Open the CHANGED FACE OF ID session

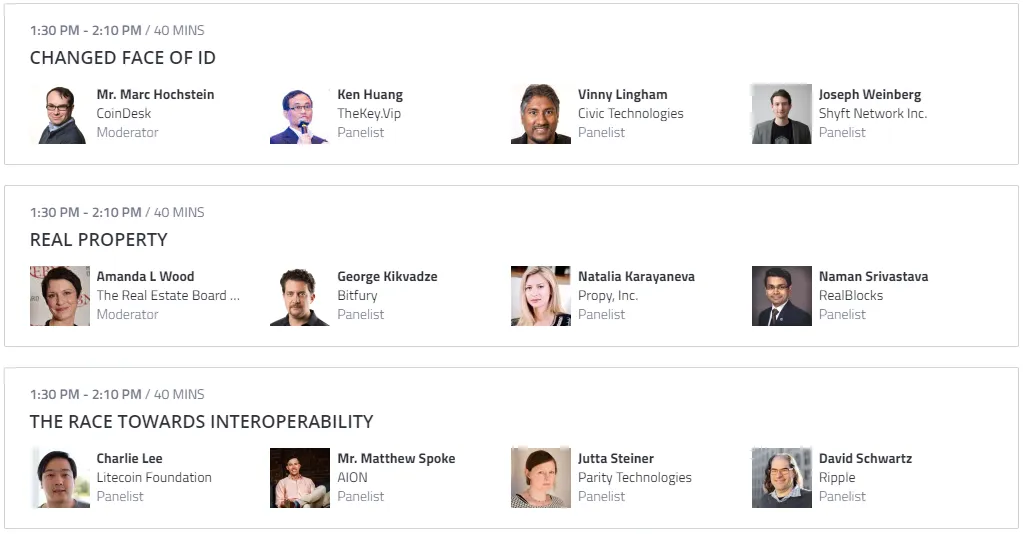pyautogui.click(x=123, y=58)
